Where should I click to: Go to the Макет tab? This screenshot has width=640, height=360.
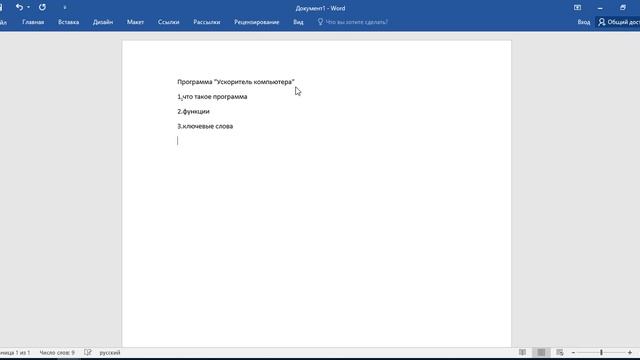tap(135, 22)
